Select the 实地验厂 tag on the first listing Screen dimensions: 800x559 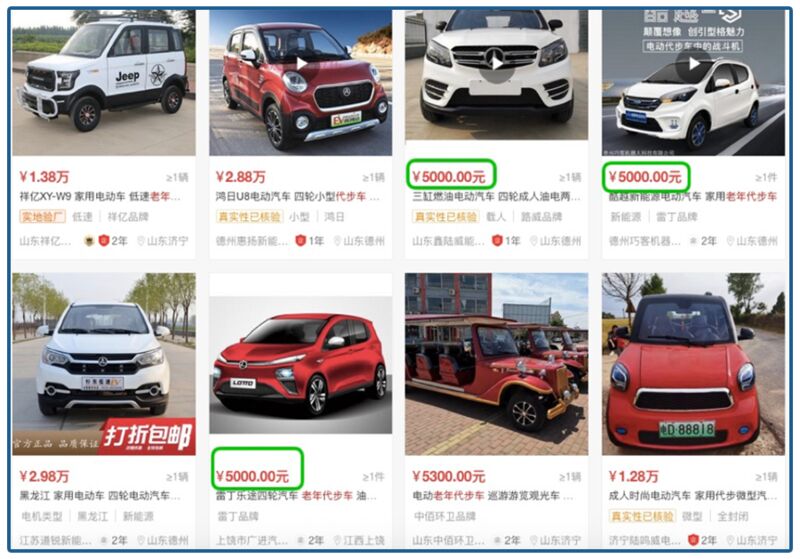coord(43,217)
